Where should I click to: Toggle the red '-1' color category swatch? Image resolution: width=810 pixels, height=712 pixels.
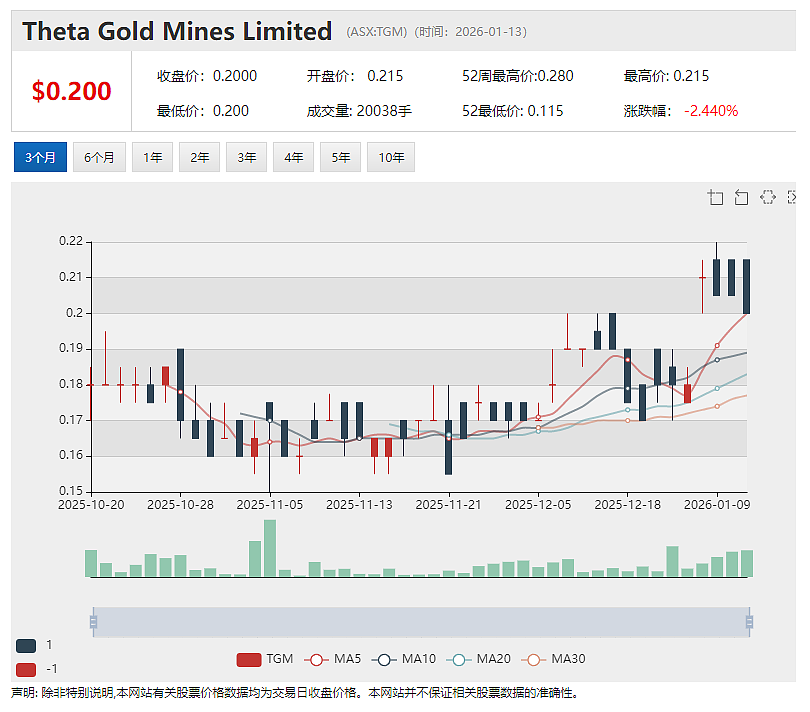pyautogui.click(x=26, y=670)
